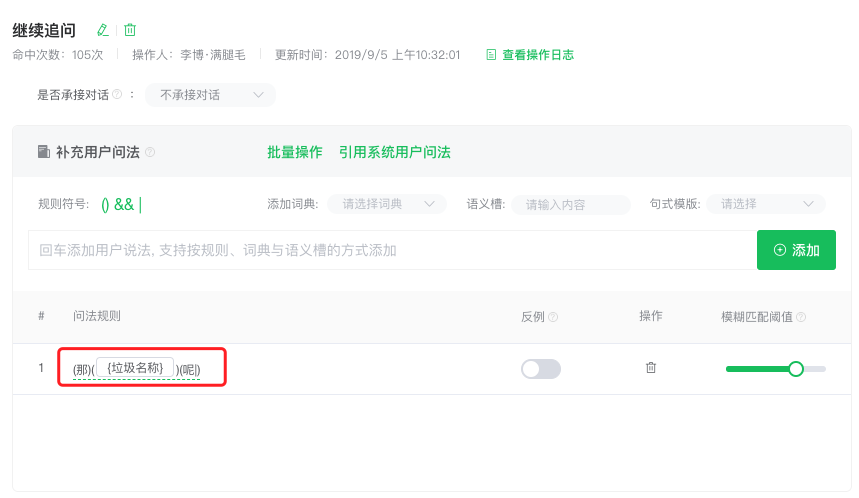Delete rule row 1 with trash icon
This screenshot has width=859, height=498.
(x=651, y=368)
